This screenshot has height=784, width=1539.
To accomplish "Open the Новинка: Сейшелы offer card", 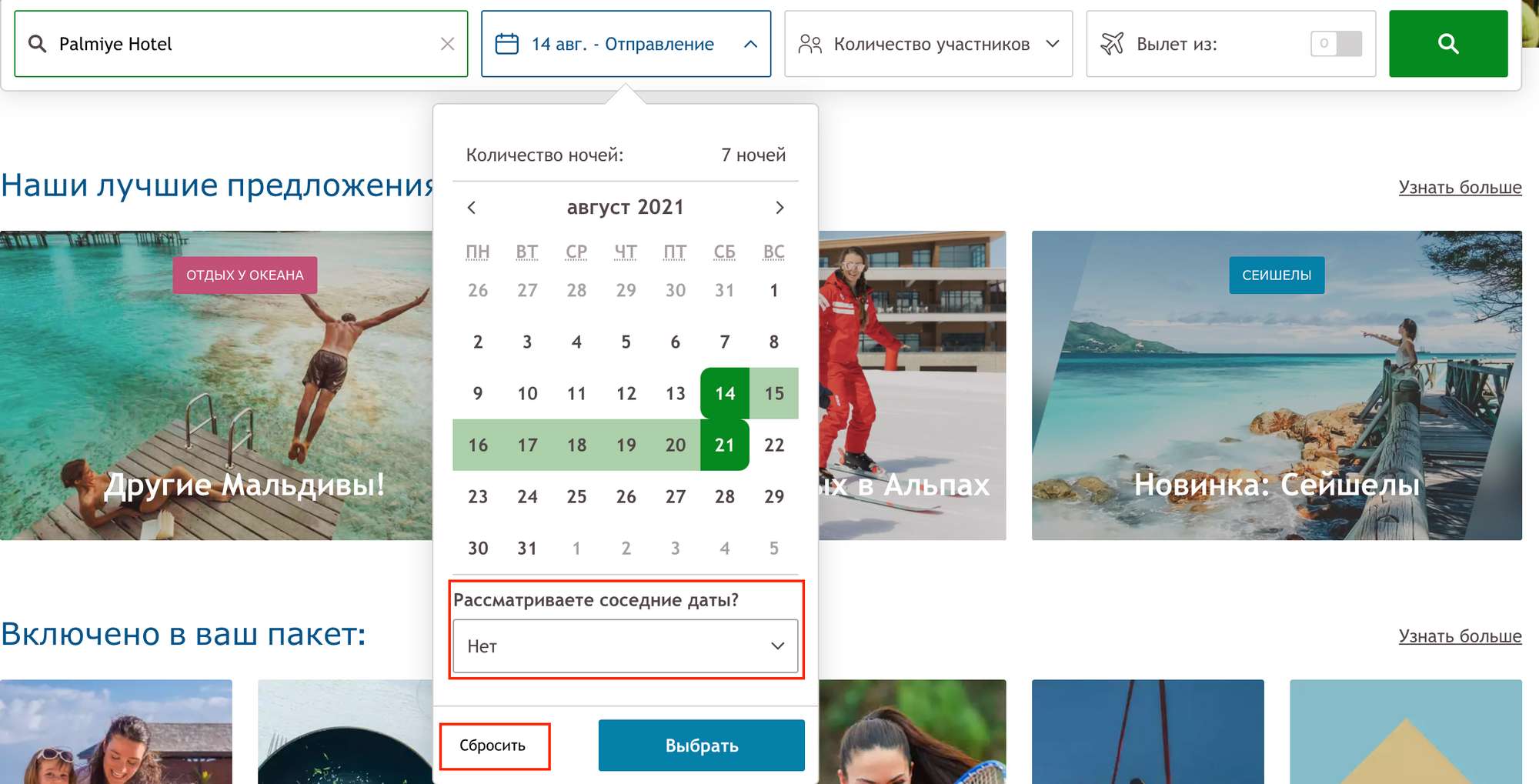I will (1277, 385).
